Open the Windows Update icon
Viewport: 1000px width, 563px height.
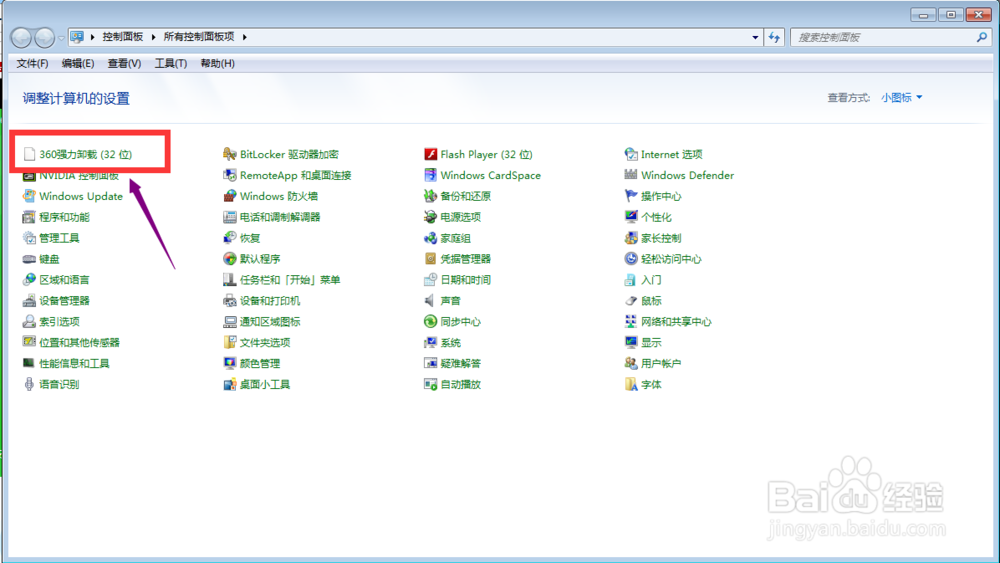coord(29,196)
